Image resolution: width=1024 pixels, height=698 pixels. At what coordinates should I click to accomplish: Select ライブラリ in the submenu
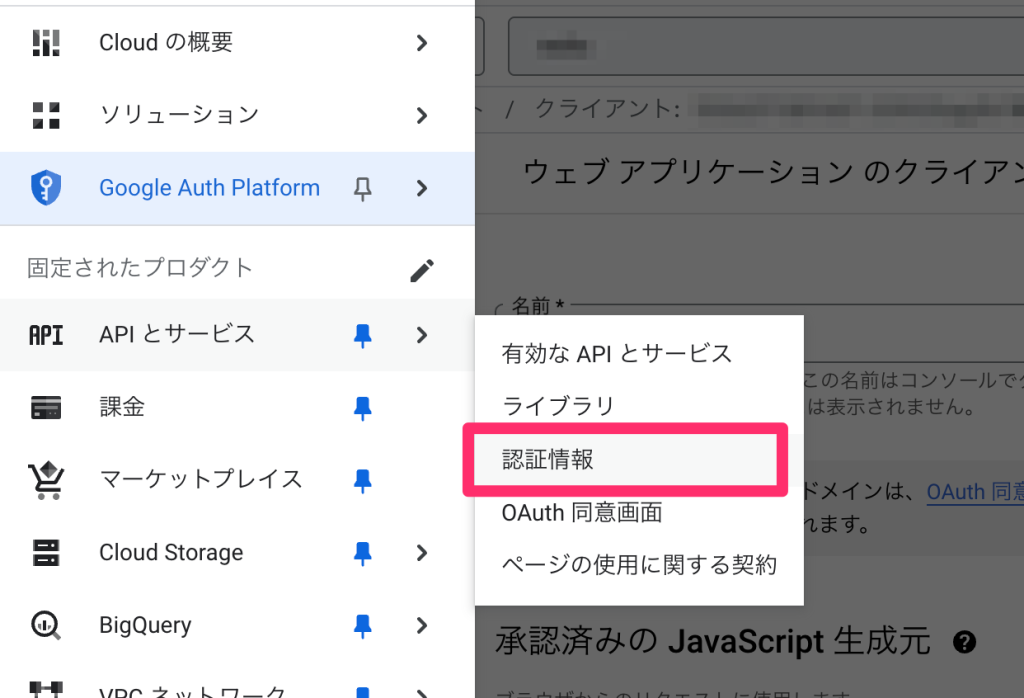pos(639,406)
